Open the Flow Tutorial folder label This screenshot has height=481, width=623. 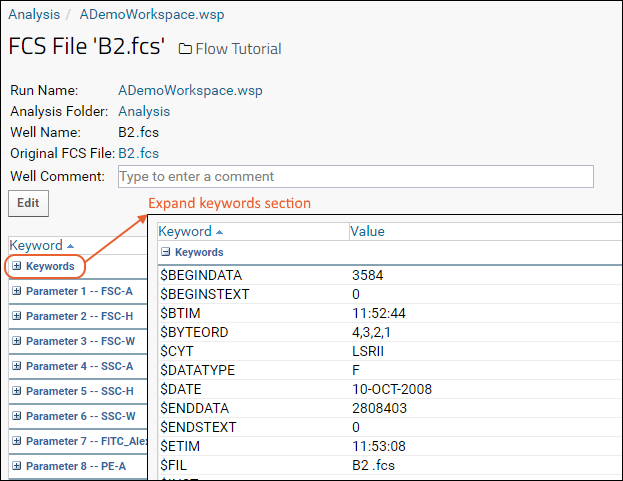(x=238, y=49)
